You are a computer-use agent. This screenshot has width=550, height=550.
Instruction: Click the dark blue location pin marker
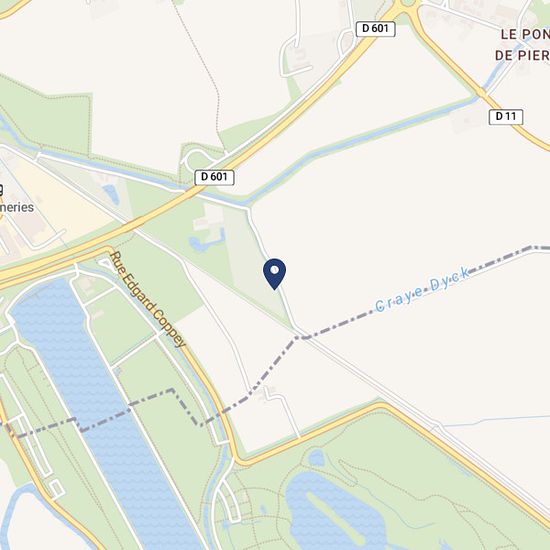(x=274, y=274)
